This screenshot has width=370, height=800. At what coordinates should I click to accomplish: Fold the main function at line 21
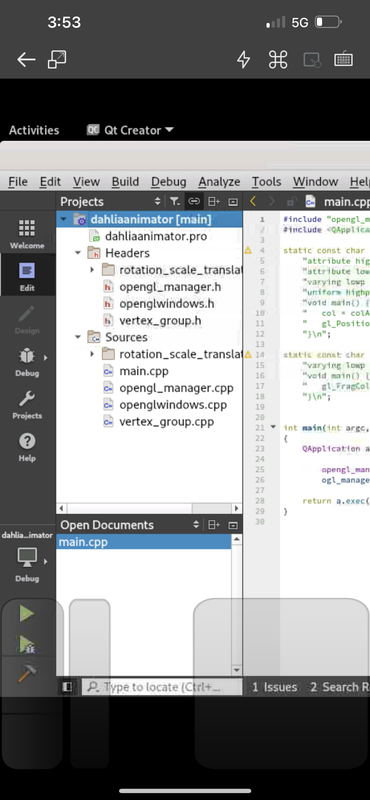pyautogui.click(x=273, y=427)
